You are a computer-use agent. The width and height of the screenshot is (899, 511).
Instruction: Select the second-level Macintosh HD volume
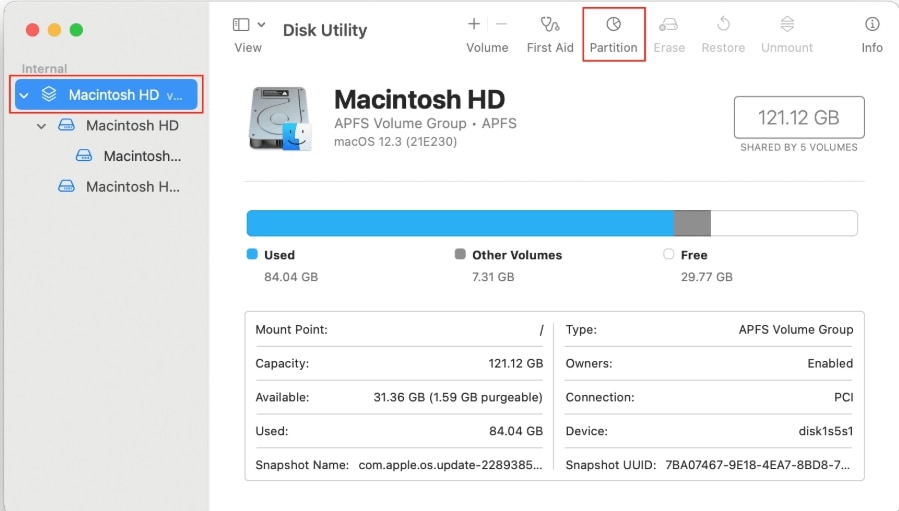tap(132, 126)
